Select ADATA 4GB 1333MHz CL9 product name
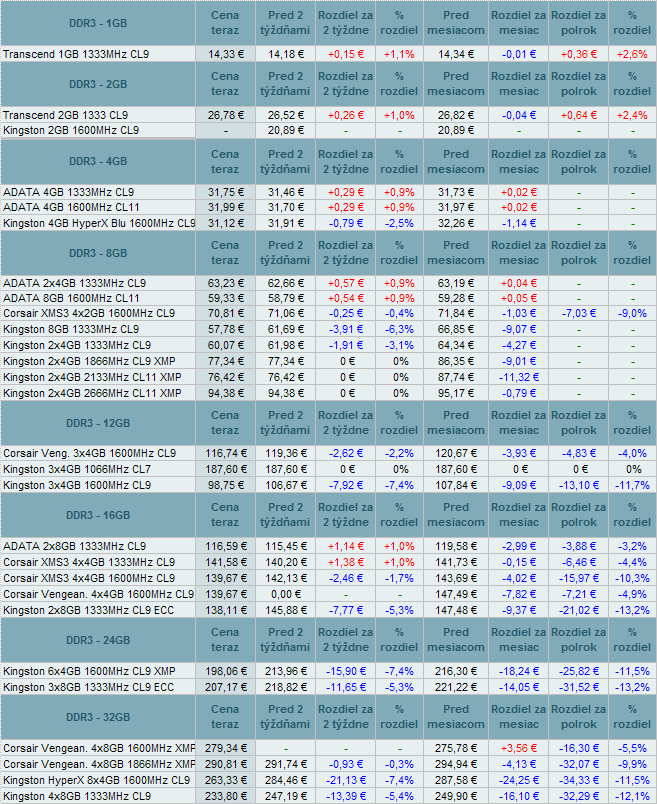657x804 pixels. [69, 192]
